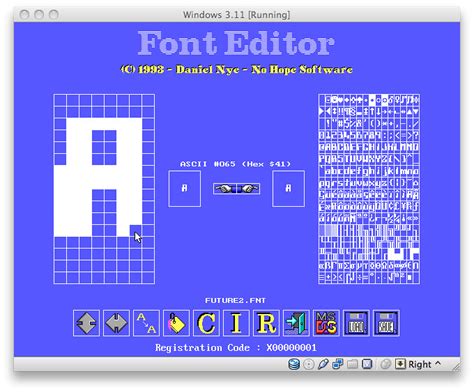This screenshot has height=392, width=474.
Task: Click the MS-DOS shell icon
Action: tap(326, 323)
